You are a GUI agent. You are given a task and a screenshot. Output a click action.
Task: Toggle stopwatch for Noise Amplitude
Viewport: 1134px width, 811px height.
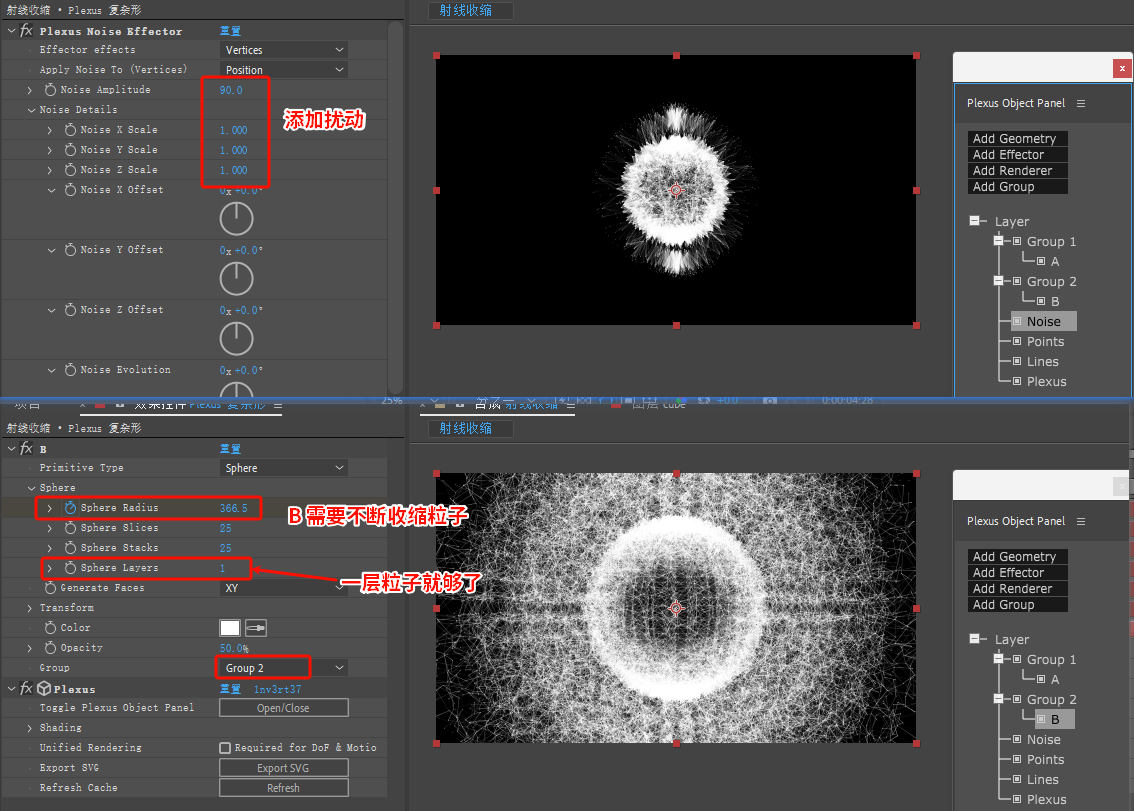tap(51, 90)
